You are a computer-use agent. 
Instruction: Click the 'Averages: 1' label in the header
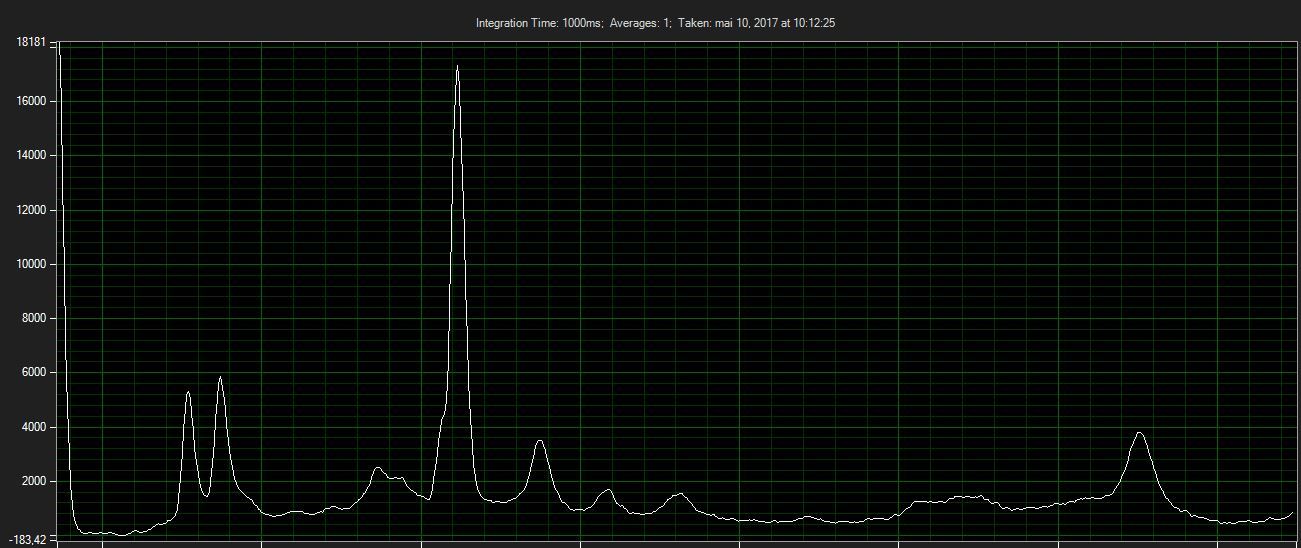(640, 23)
